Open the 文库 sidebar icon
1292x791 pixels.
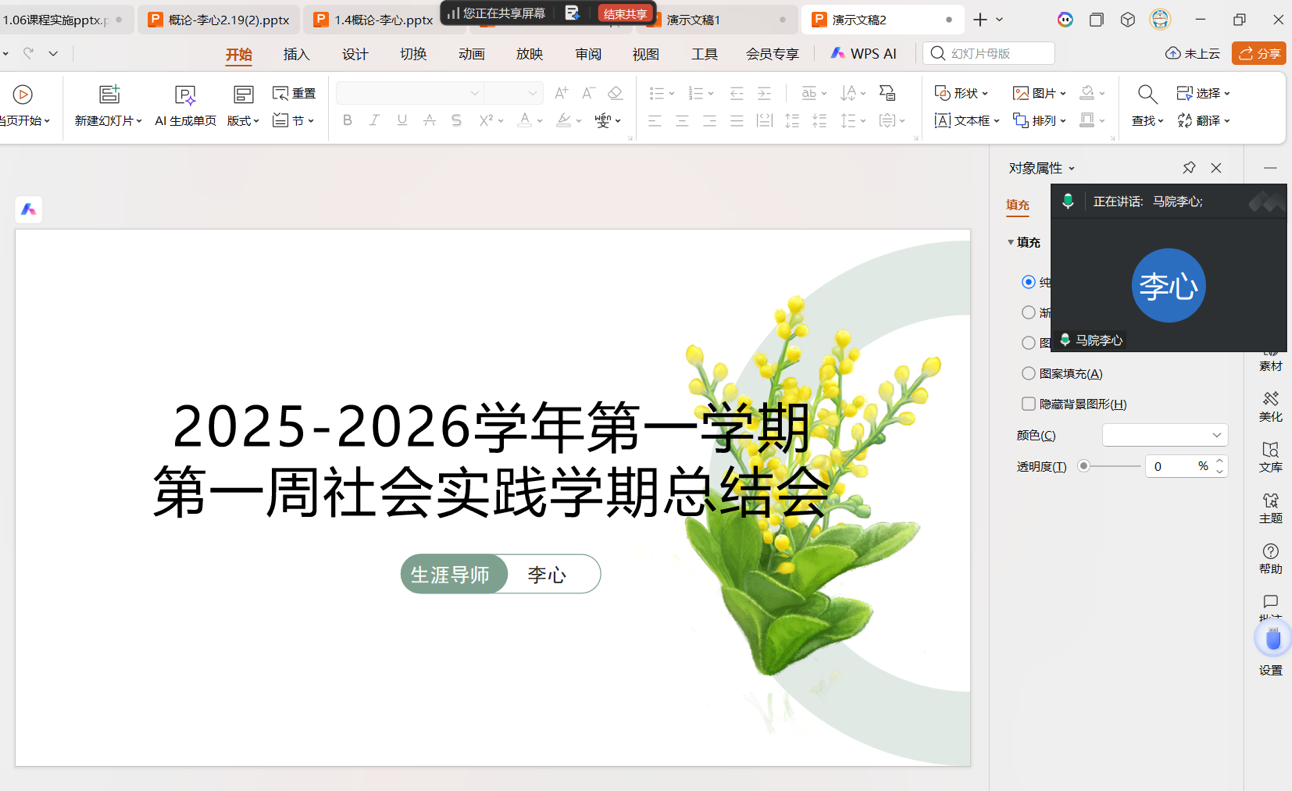[1270, 457]
